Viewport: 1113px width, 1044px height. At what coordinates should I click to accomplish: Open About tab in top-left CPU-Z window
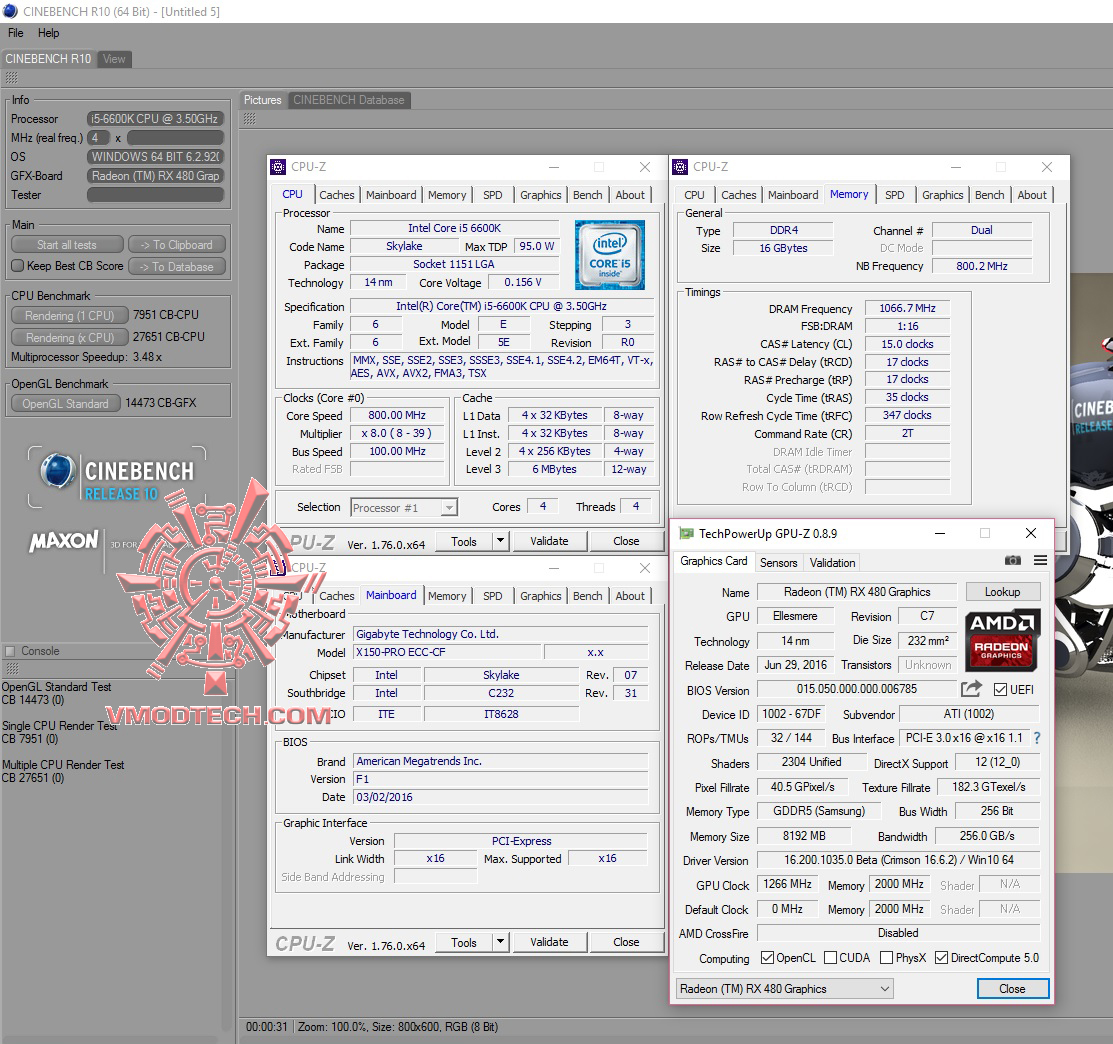(630, 194)
